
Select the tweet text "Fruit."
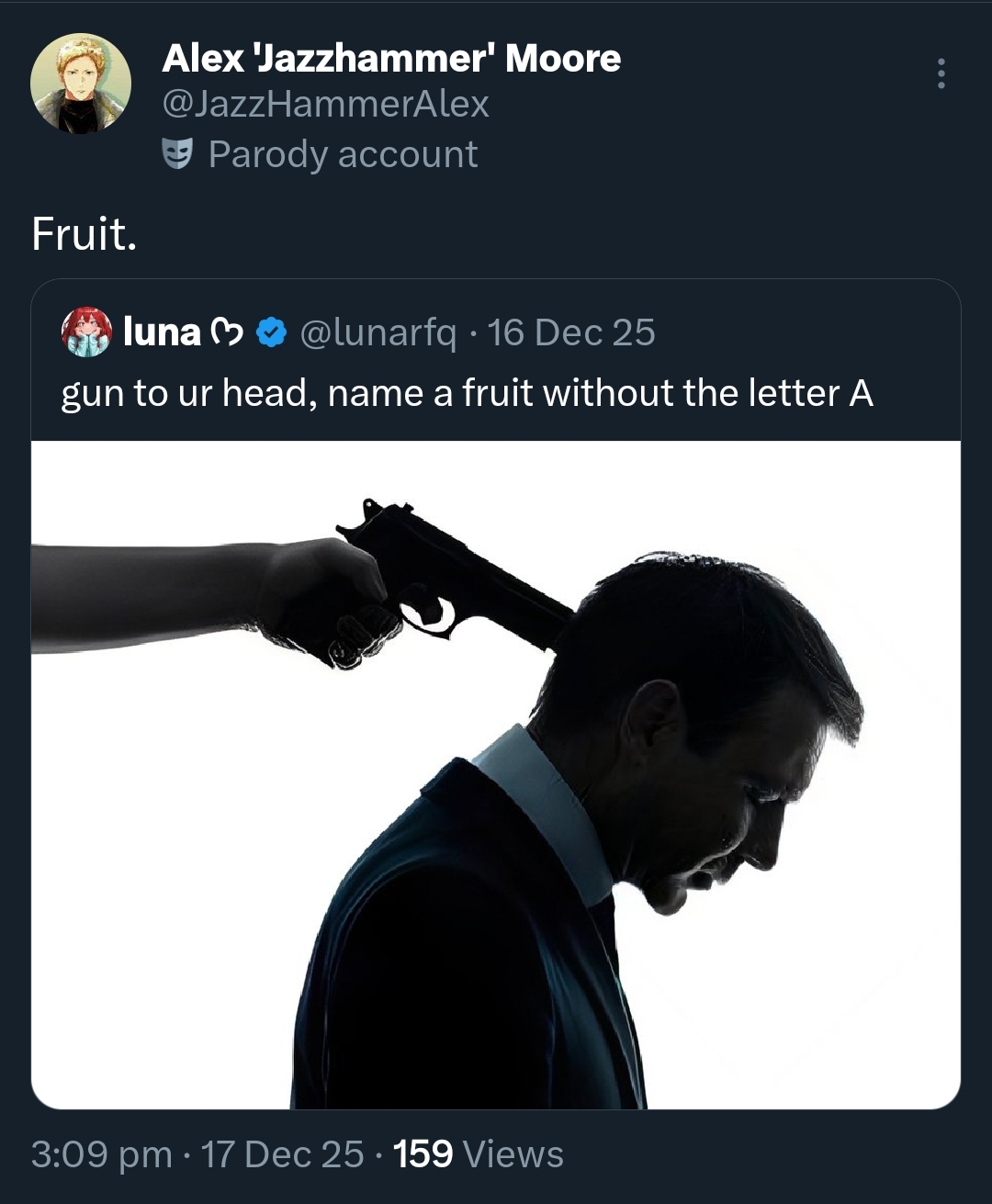tap(85, 233)
